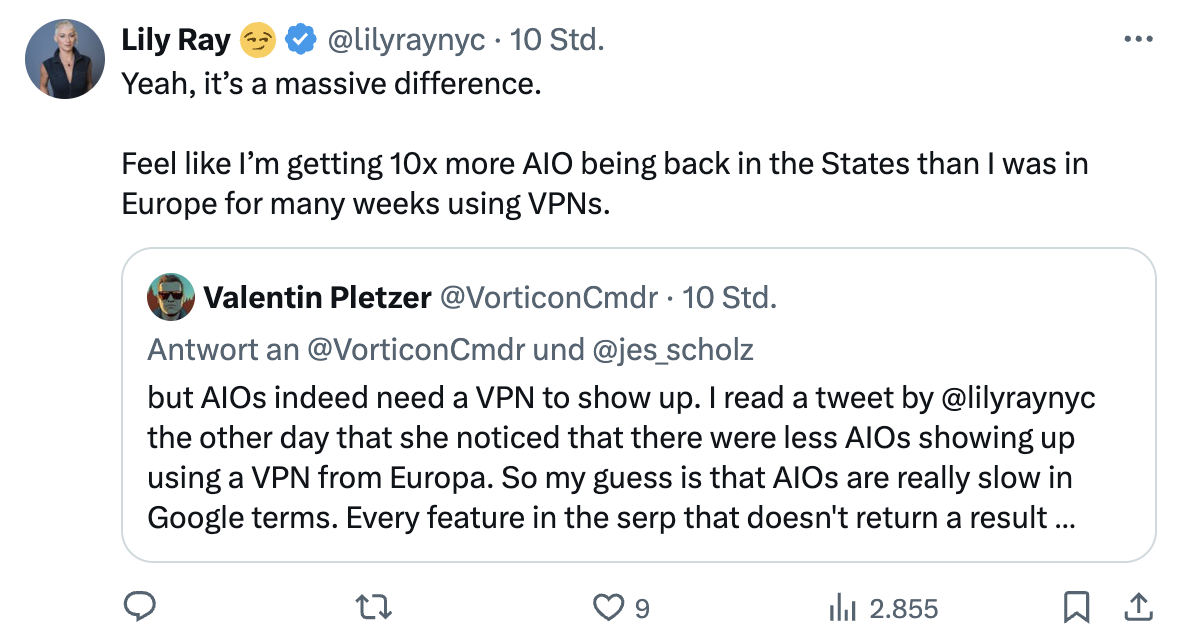Bookmark this tweet

tap(1074, 607)
